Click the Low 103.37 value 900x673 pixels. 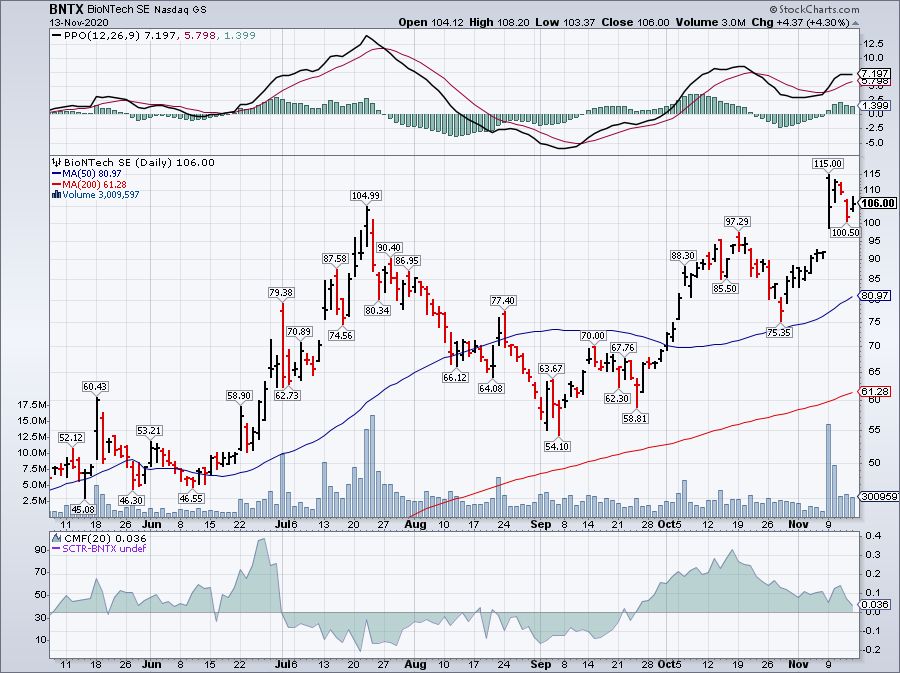point(565,22)
